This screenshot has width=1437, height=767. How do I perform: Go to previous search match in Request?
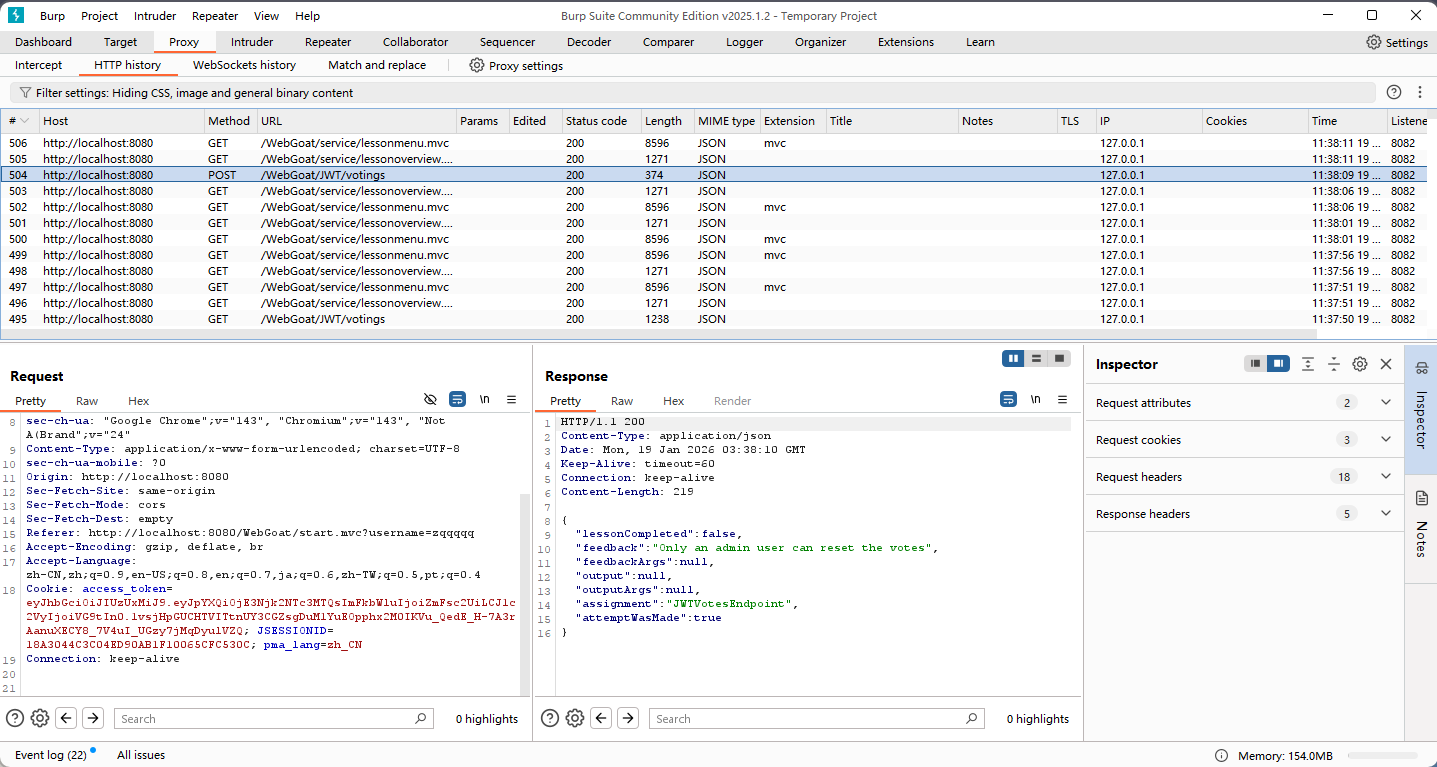66,718
